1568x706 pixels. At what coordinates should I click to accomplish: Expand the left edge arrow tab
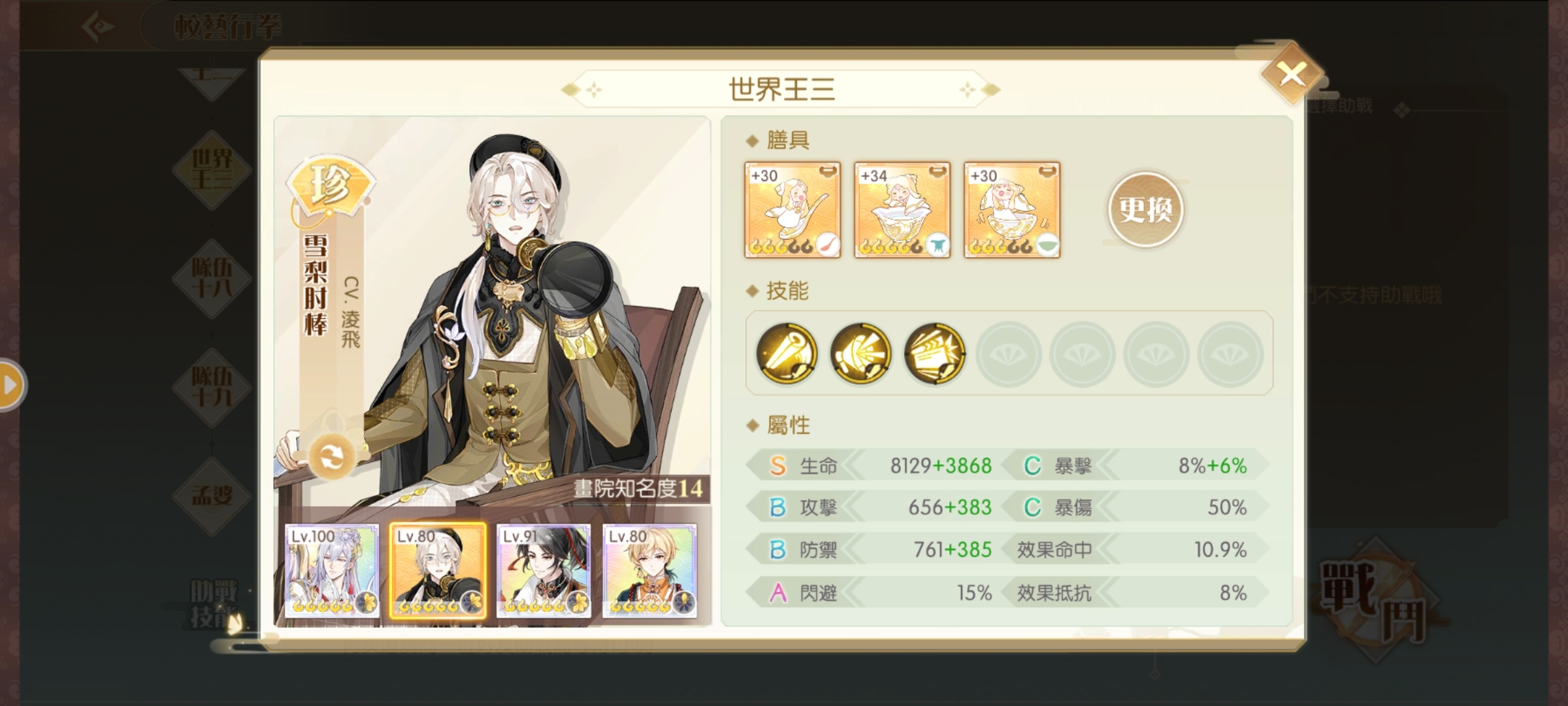[10, 385]
